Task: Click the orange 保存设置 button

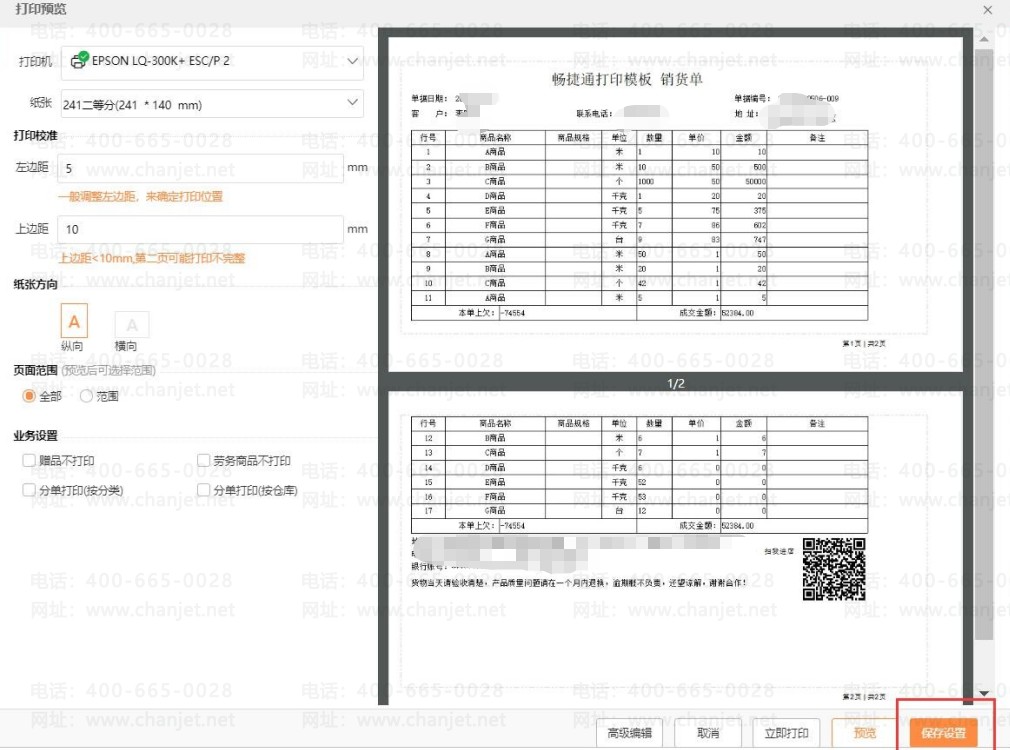Action: (944, 733)
